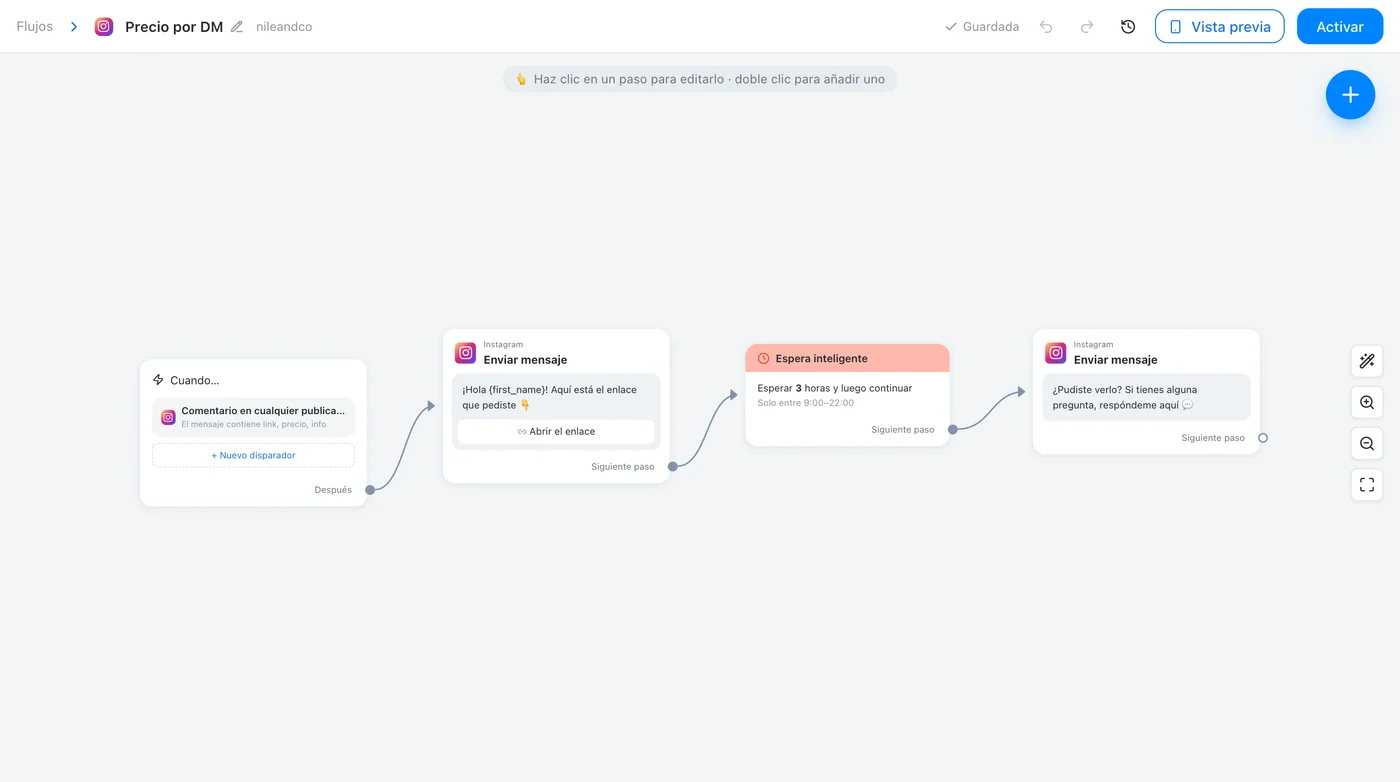Image resolution: width=1400 pixels, height=782 pixels.
Task: Click the empty Siguiente paso connector on last message
Action: pos(1263,438)
